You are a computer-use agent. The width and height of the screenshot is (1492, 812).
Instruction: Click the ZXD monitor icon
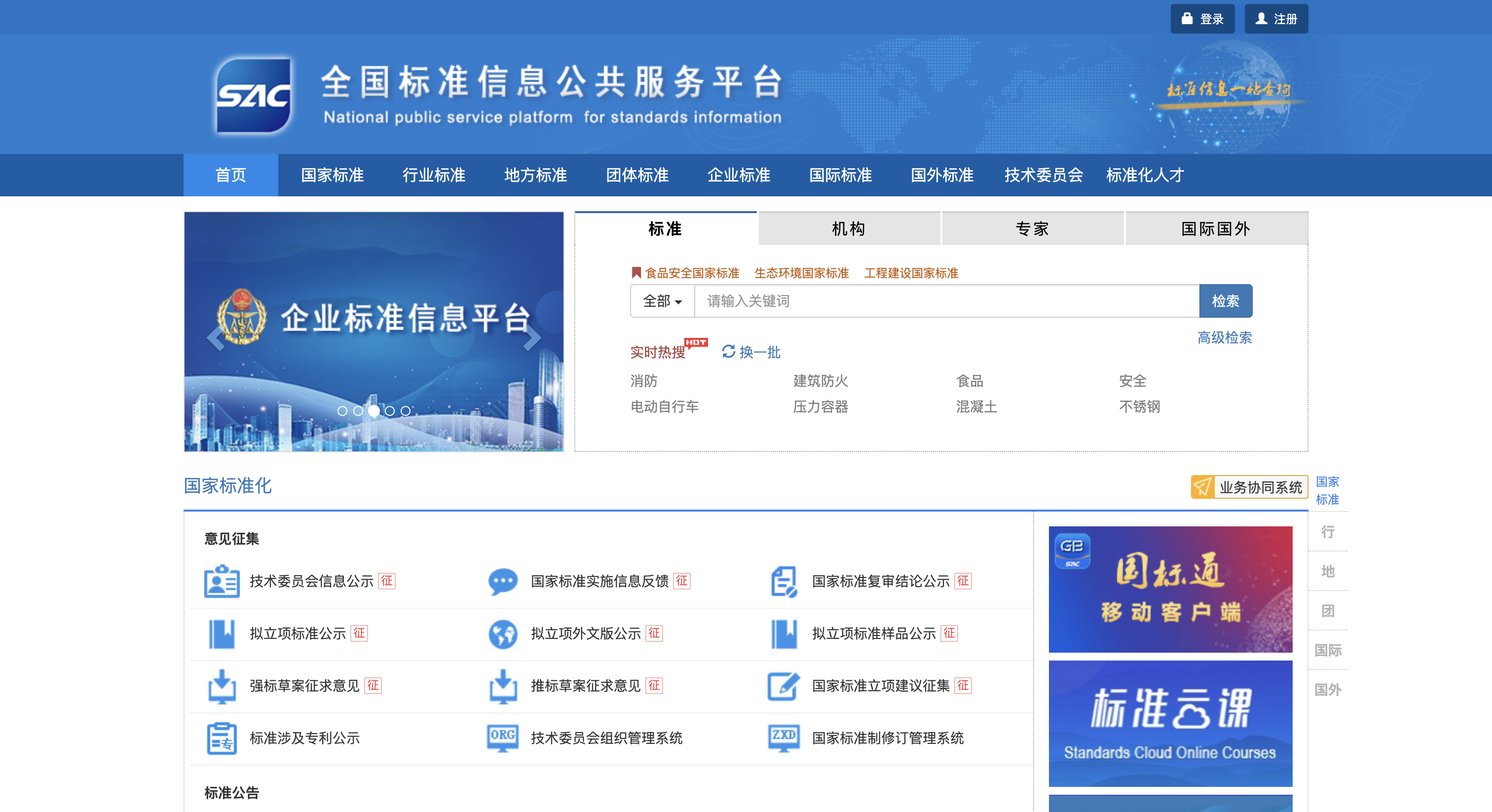coord(783,738)
